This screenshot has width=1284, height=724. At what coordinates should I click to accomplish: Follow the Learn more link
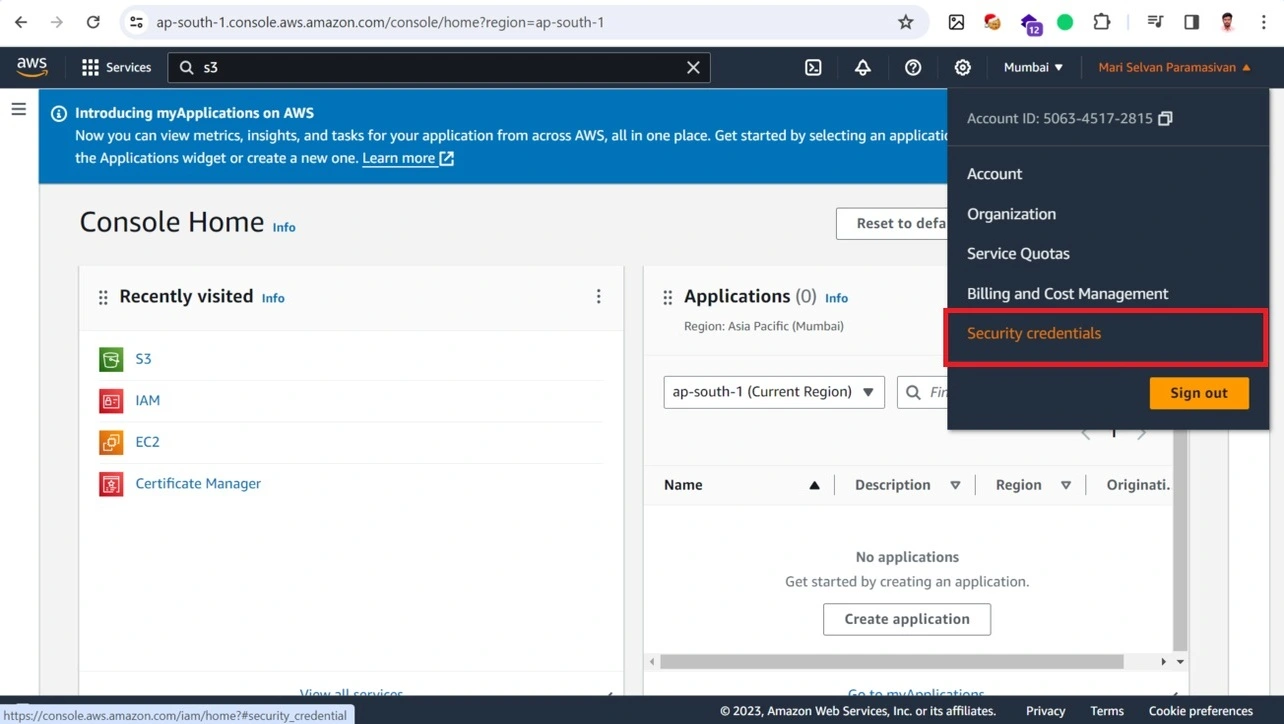pyautogui.click(x=408, y=158)
